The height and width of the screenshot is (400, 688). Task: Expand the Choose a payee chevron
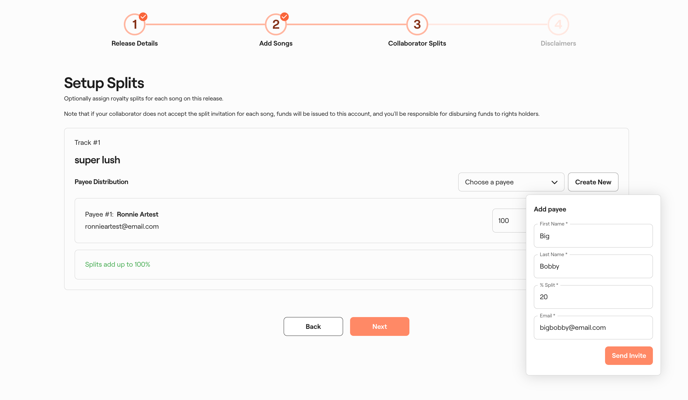click(554, 182)
